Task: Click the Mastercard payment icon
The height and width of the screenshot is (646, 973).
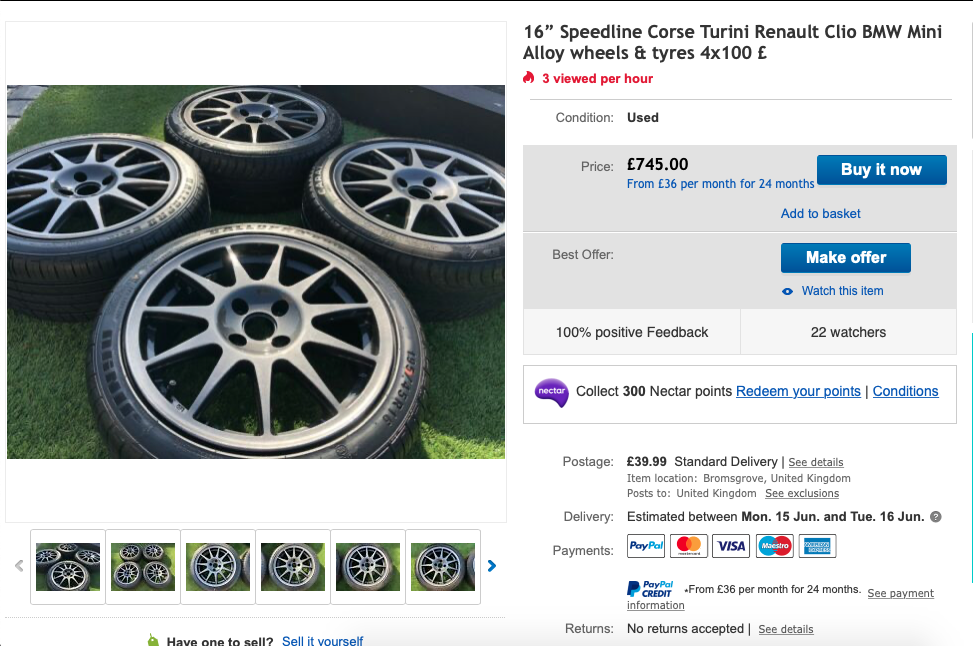Action: 689,546
